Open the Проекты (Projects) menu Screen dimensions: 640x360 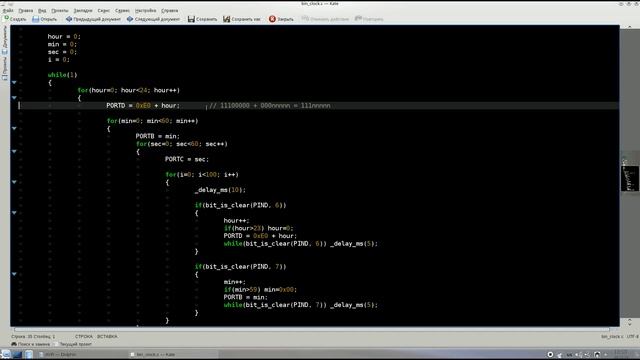[60, 10]
